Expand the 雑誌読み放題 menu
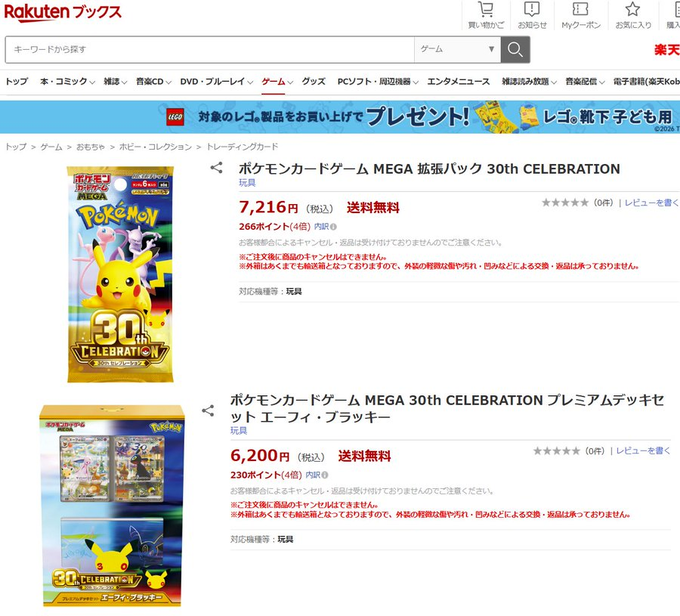Screen dimensions: 680x616 529,82
